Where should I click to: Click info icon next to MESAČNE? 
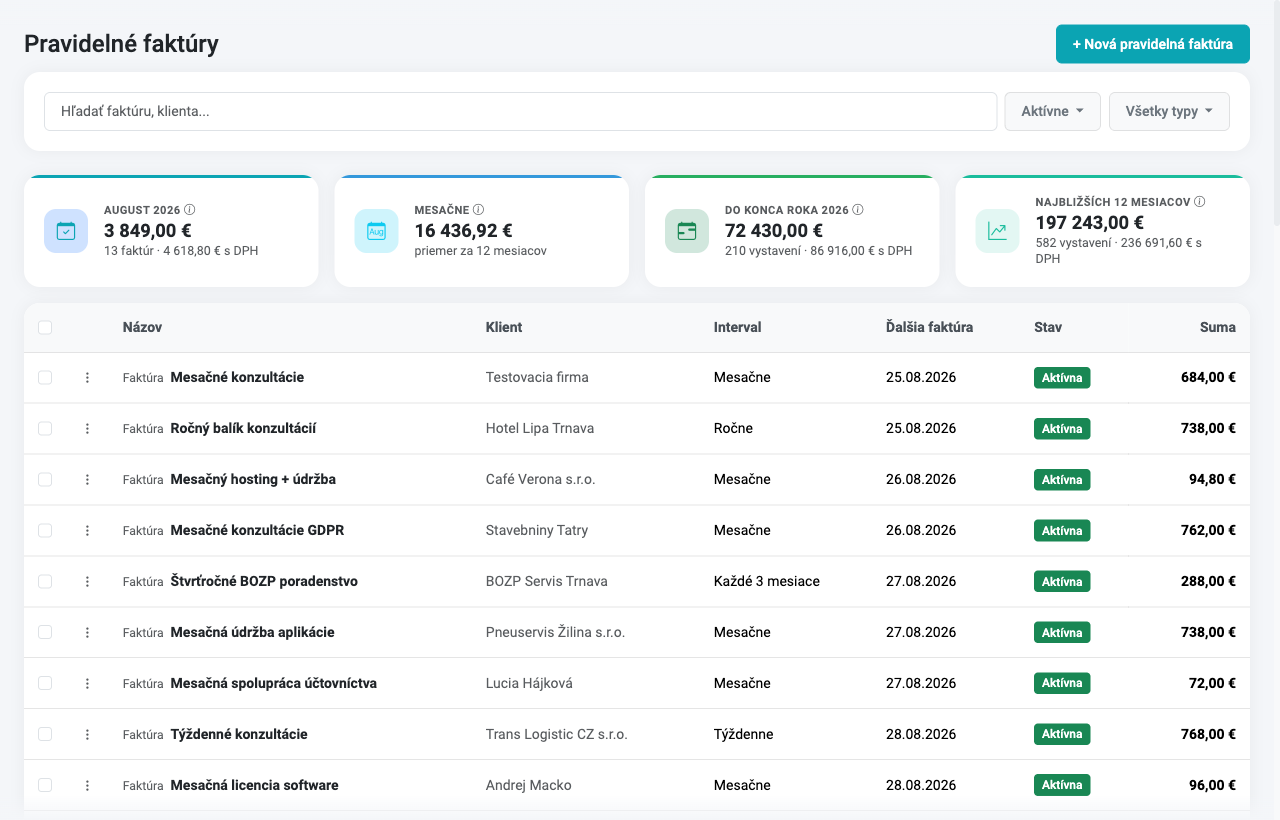pos(478,210)
